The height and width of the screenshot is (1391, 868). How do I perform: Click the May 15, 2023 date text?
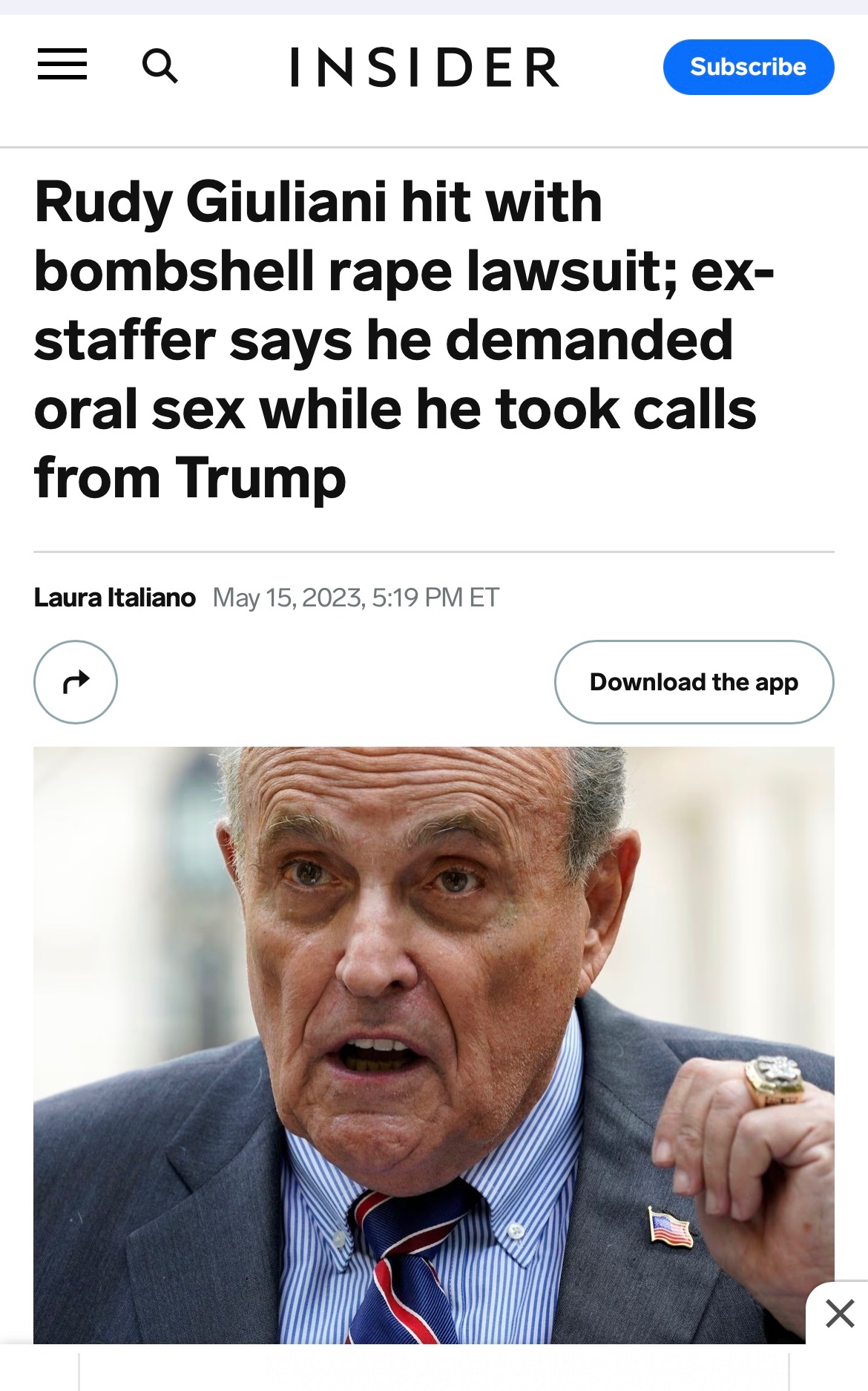pyautogui.click(x=288, y=598)
